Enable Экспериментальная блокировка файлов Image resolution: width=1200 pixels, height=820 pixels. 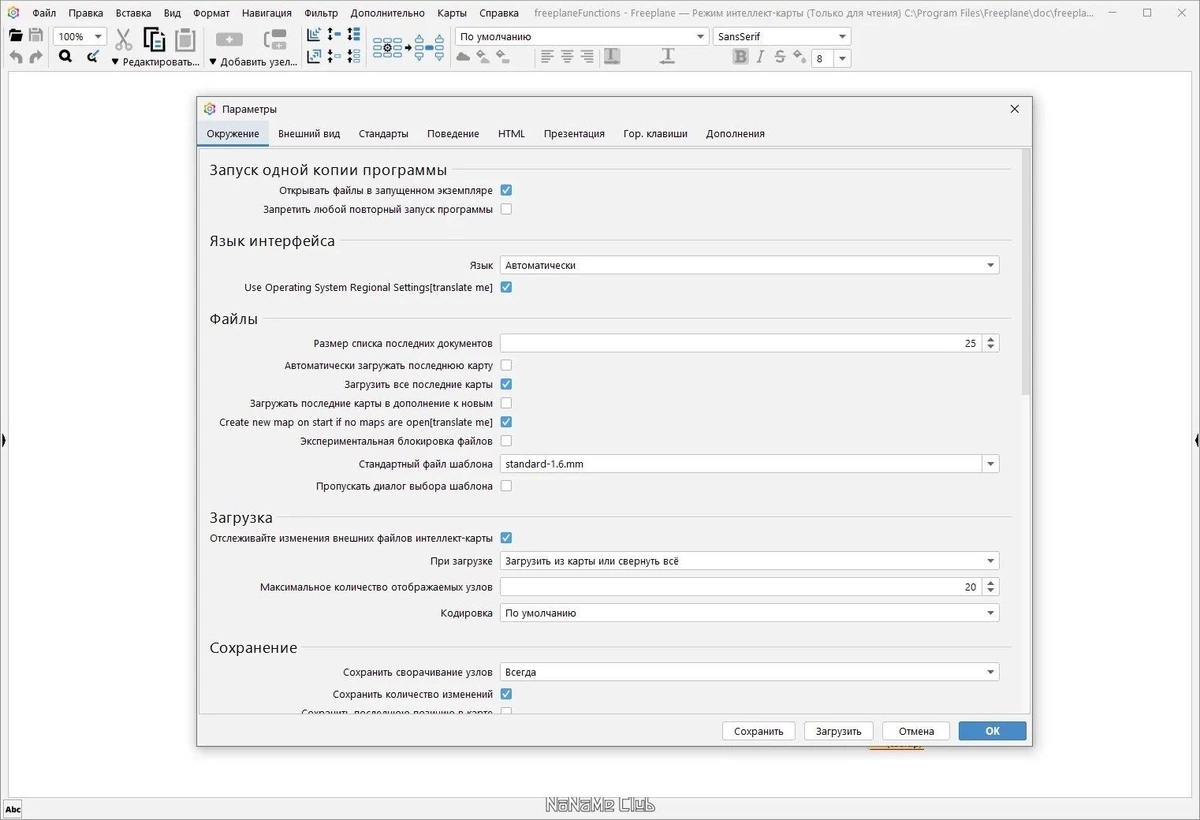[x=506, y=441]
